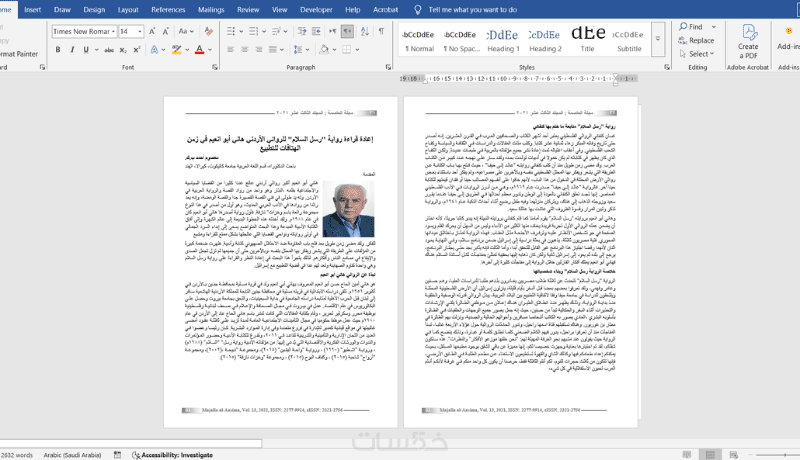800x460 pixels.
Task: Apply Text Effects glowing A icon
Action: coord(154,49)
